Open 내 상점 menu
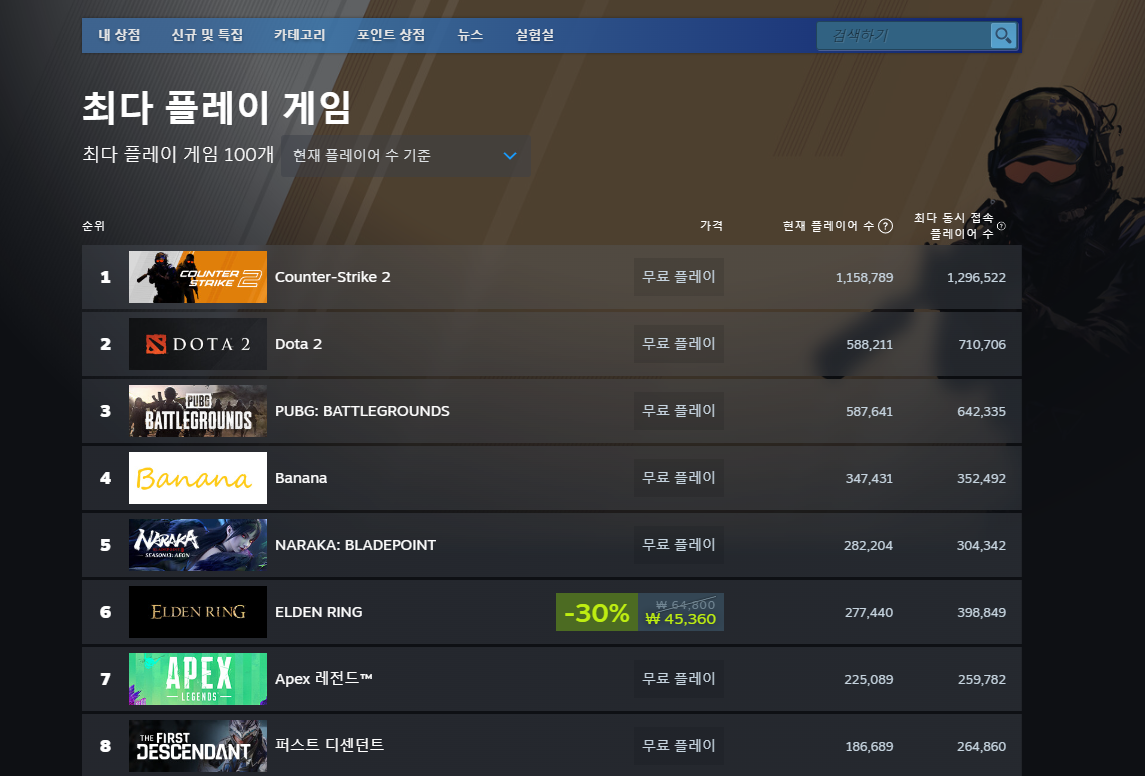The image size is (1145, 776). (119, 35)
